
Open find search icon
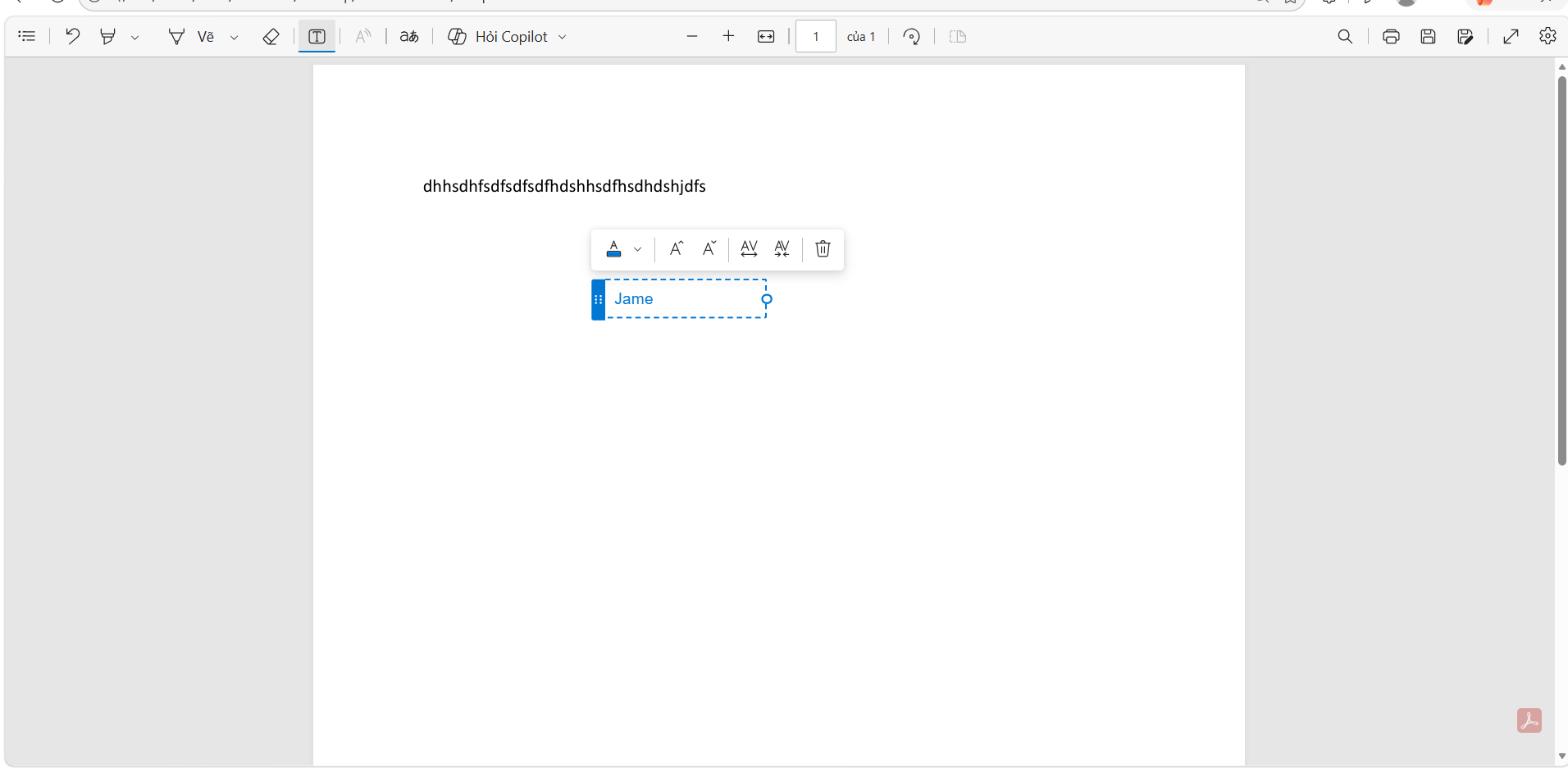coord(1345,36)
